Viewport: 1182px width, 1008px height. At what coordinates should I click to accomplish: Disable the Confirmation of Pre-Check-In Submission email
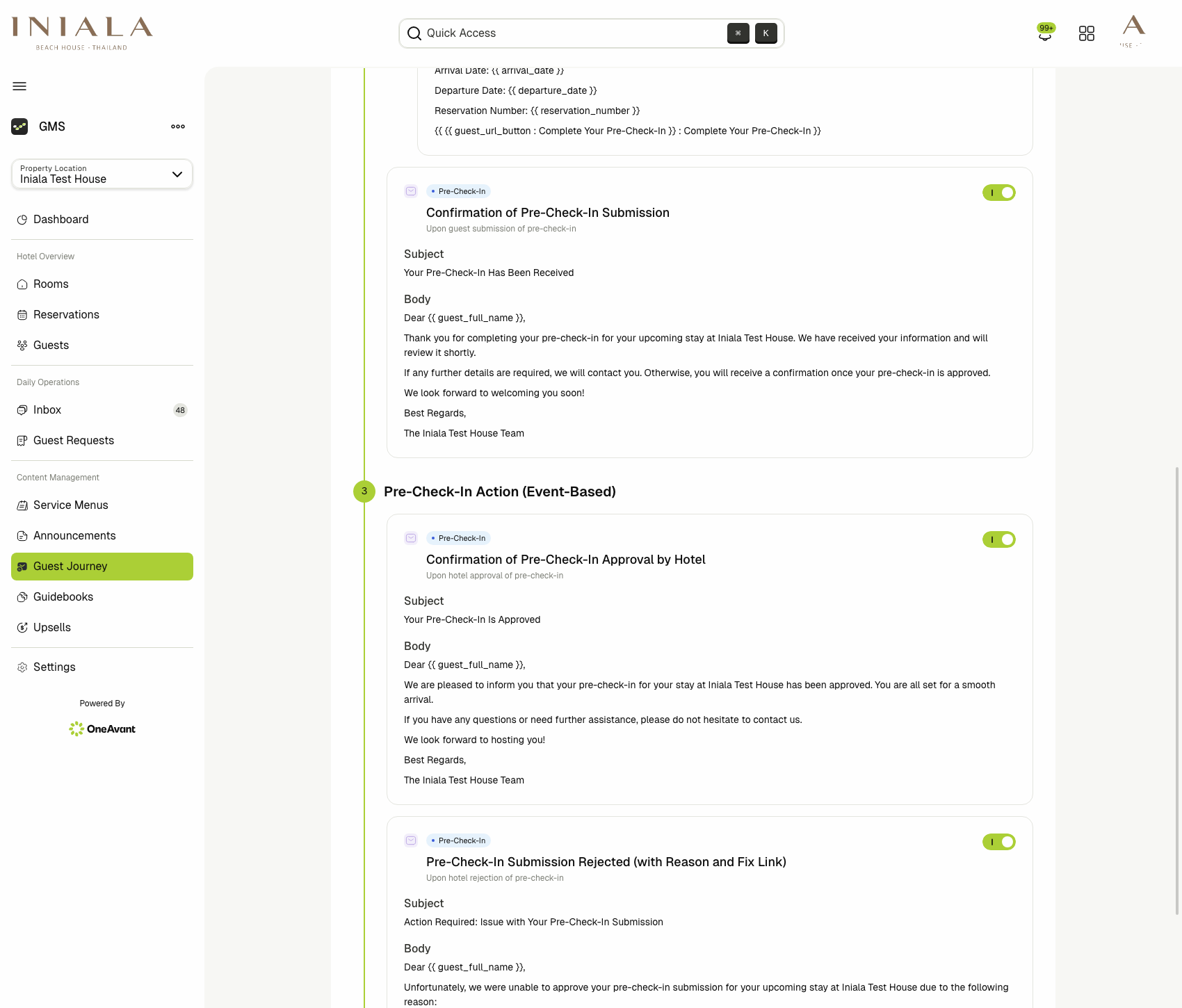click(x=999, y=193)
